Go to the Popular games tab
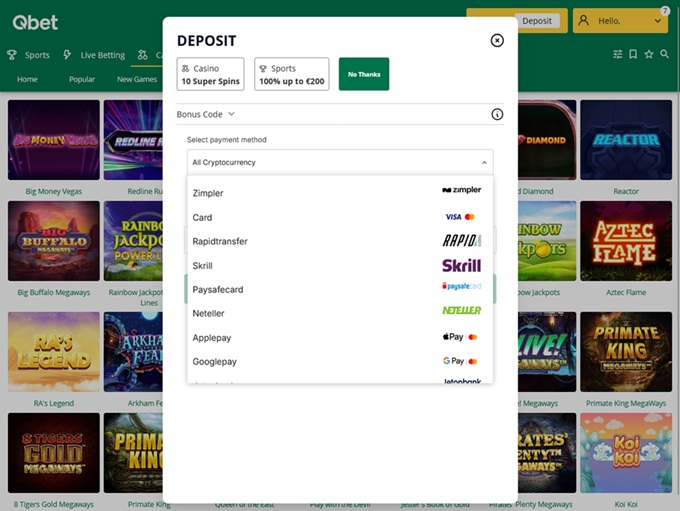Image resolution: width=680 pixels, height=511 pixels. (x=82, y=79)
